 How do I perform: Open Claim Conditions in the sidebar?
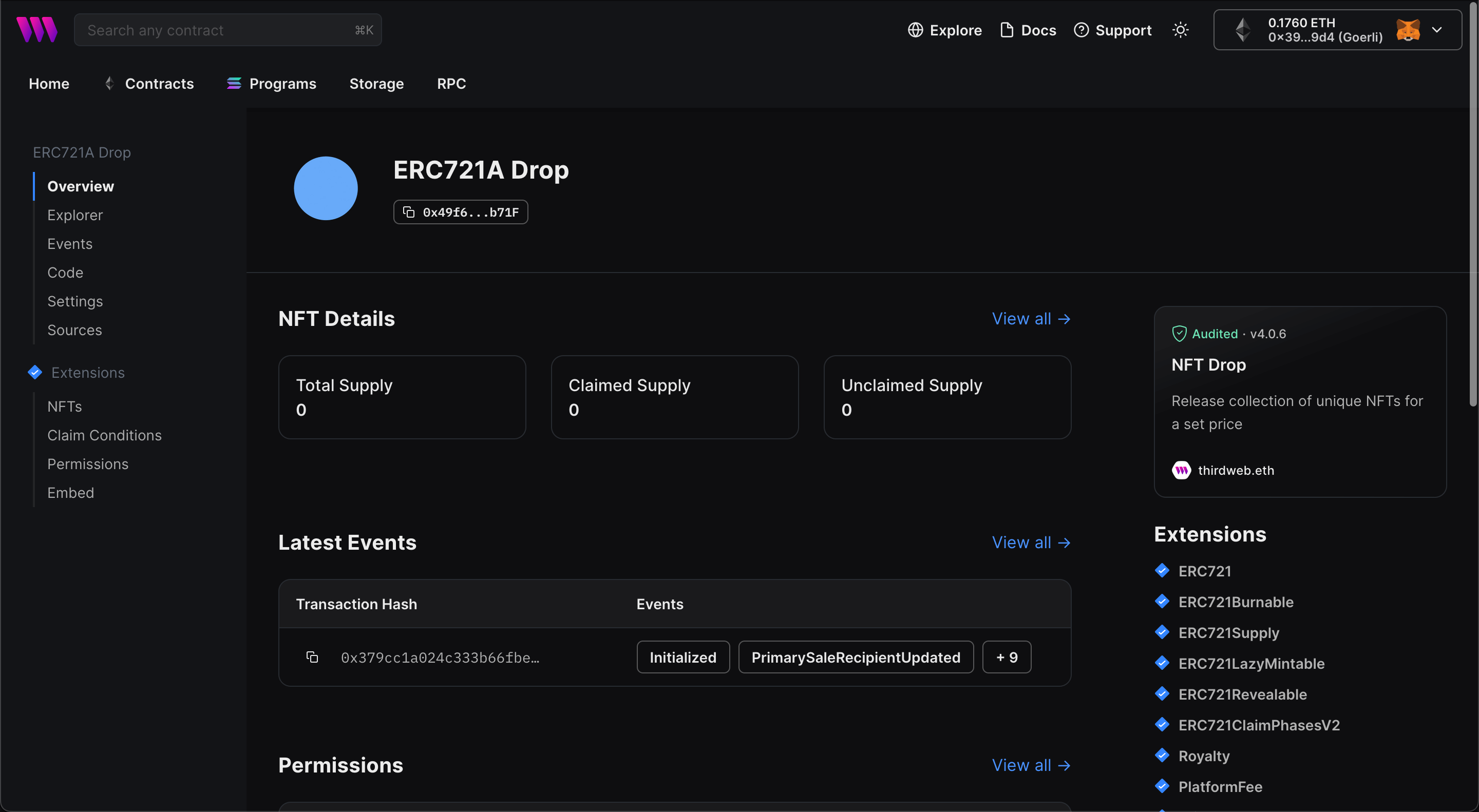coord(104,435)
